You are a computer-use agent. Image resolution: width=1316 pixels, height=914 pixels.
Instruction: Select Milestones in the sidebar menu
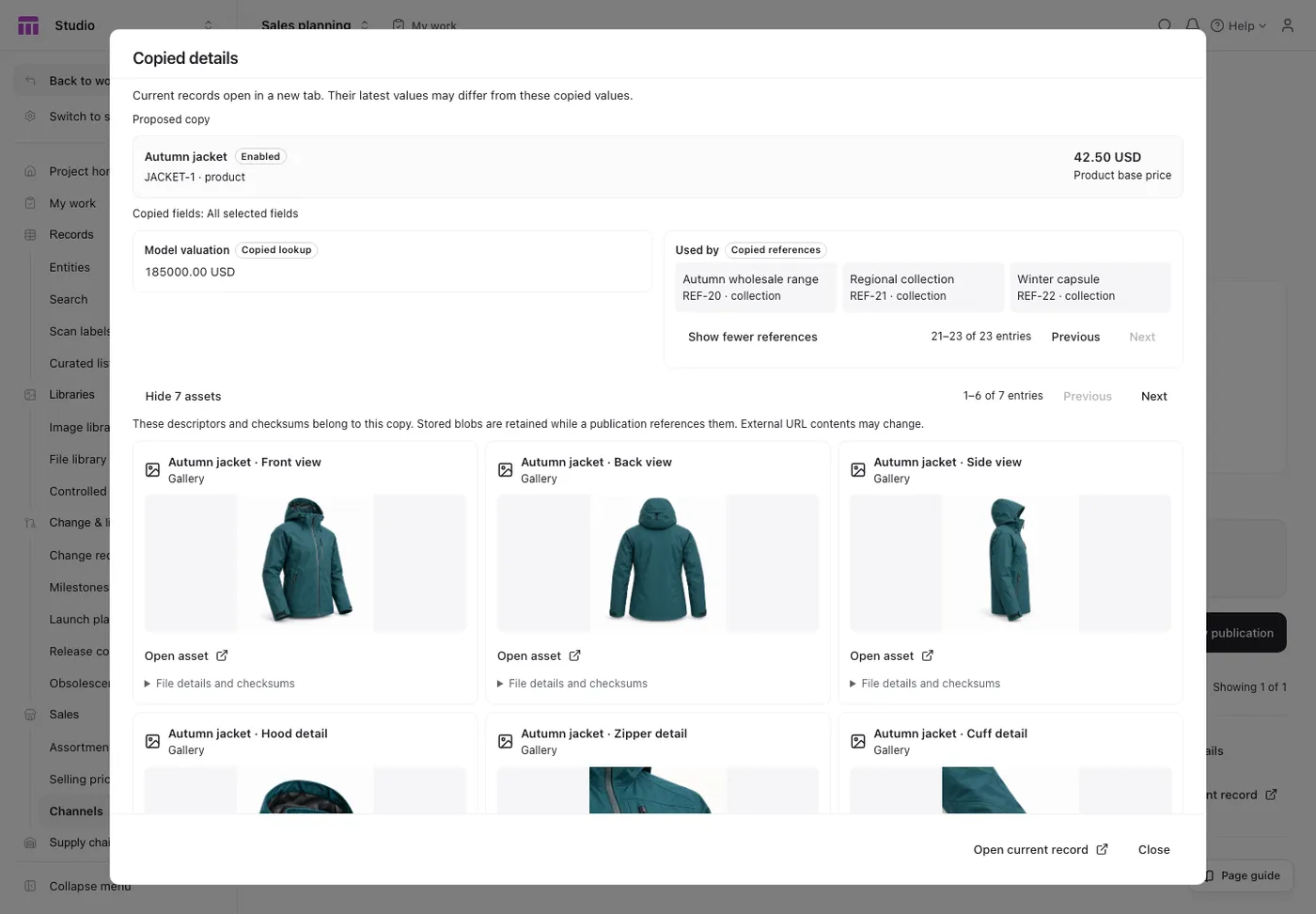79,588
